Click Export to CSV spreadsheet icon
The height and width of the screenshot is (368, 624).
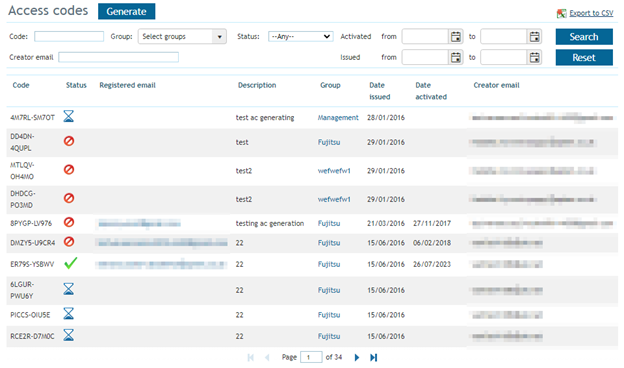561,13
